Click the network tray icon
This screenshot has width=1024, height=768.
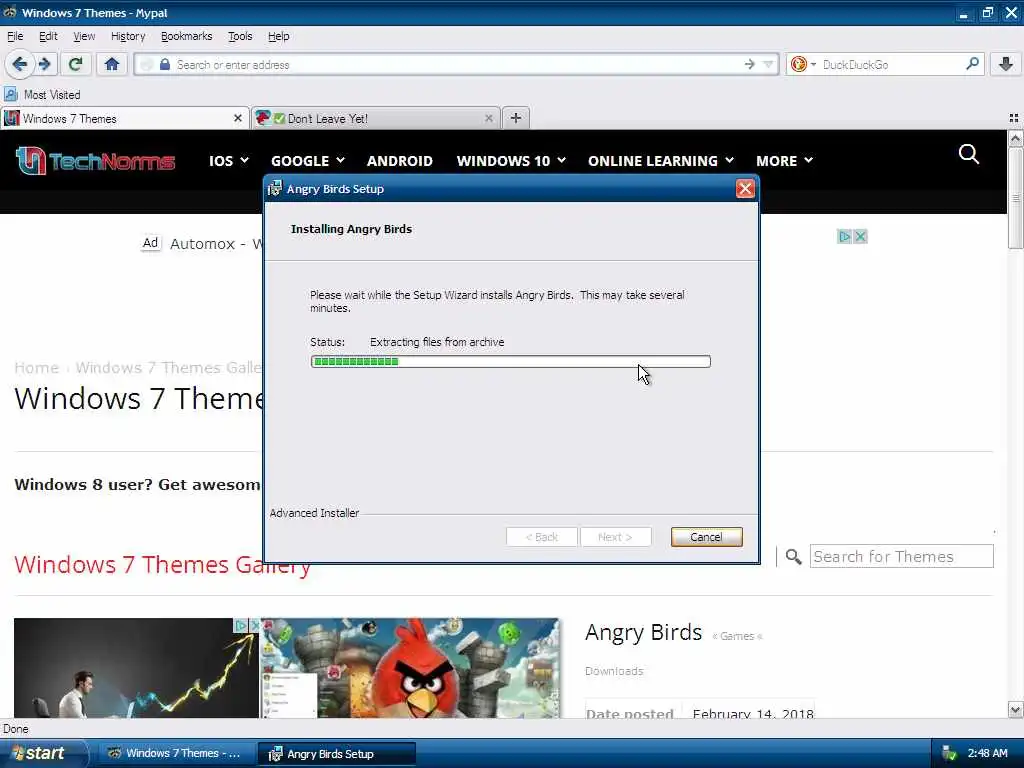coord(949,754)
